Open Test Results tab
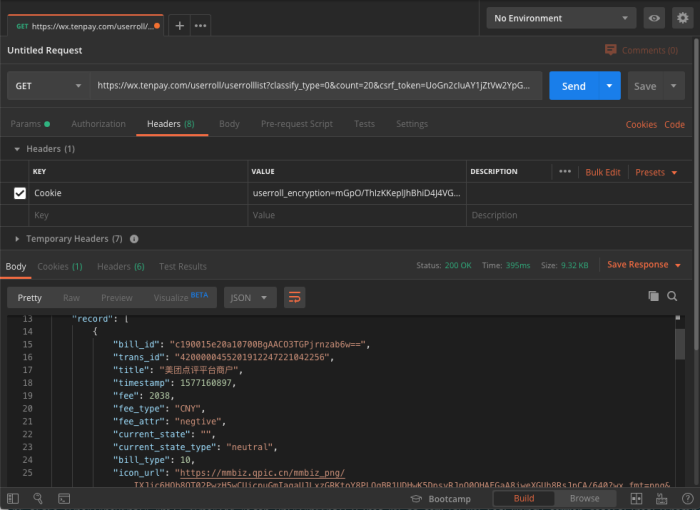 pyautogui.click(x=183, y=267)
